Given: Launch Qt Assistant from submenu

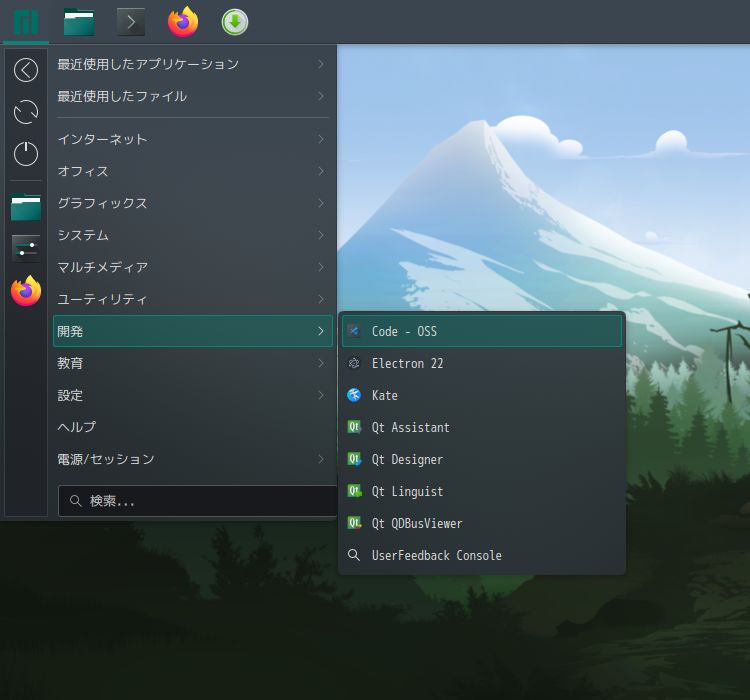Looking at the screenshot, I should coord(482,427).
